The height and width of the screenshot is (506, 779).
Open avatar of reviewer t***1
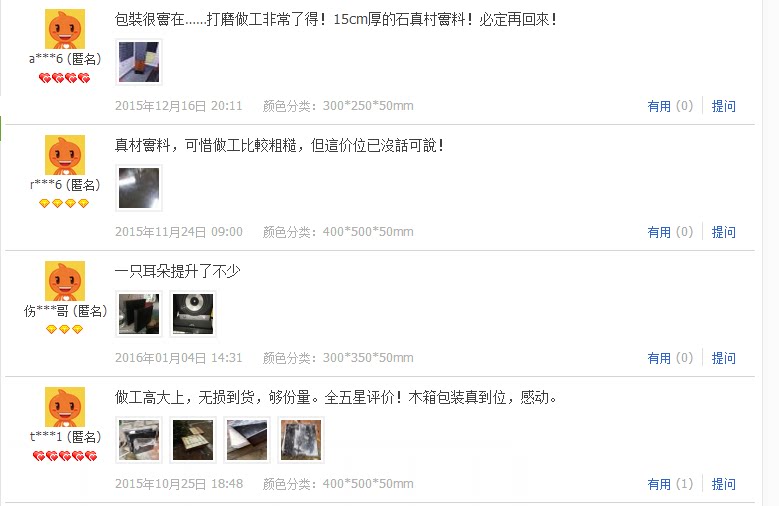point(65,407)
